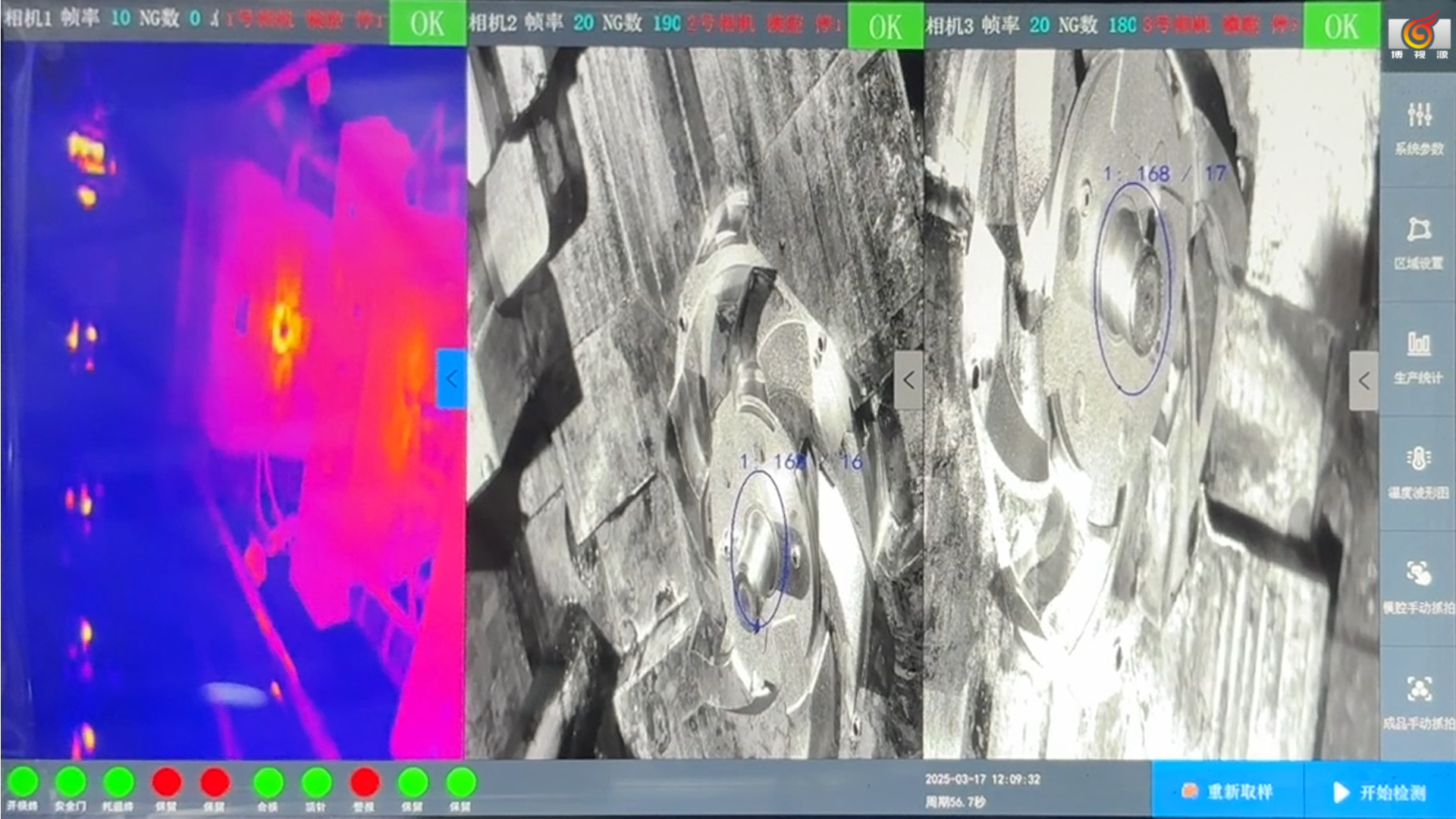
Task: Toggle the 安全门 green indicator
Action: (71, 782)
